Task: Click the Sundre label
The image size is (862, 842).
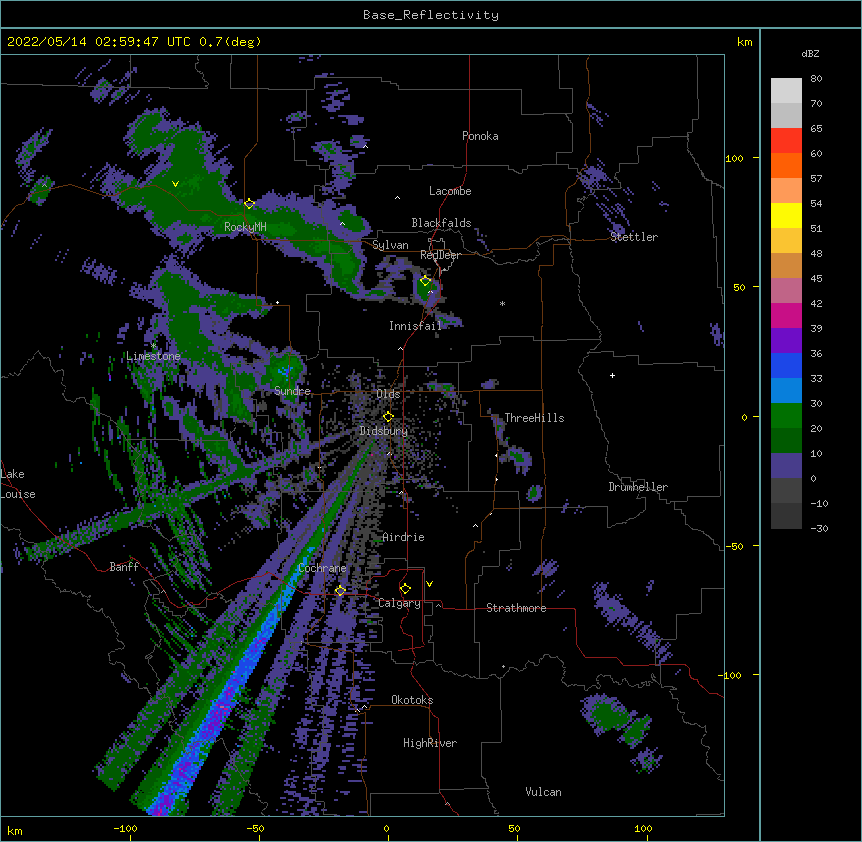Action: click(292, 391)
